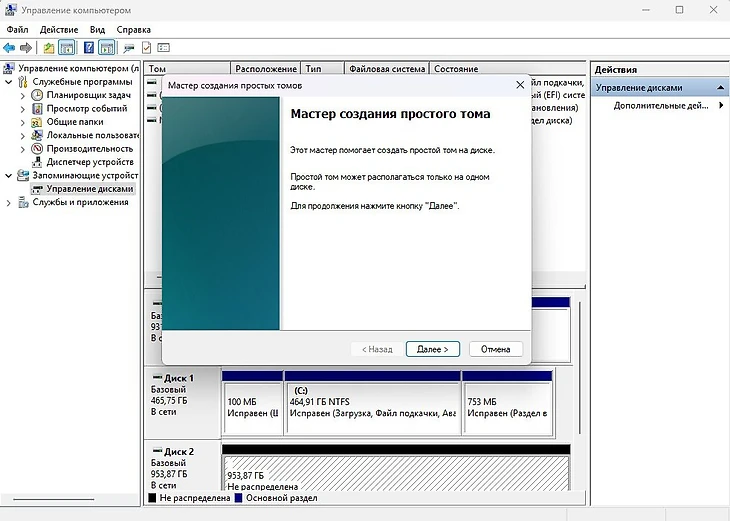
Task: Expand the Планировщик задач node
Action: click(x=22, y=95)
